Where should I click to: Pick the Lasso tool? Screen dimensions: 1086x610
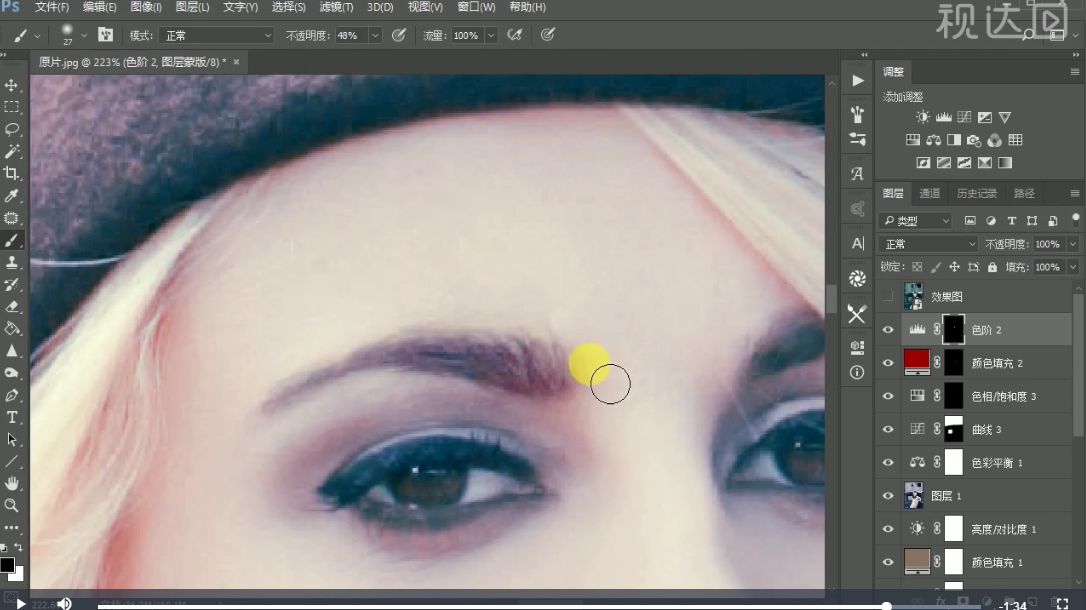pyautogui.click(x=12, y=129)
